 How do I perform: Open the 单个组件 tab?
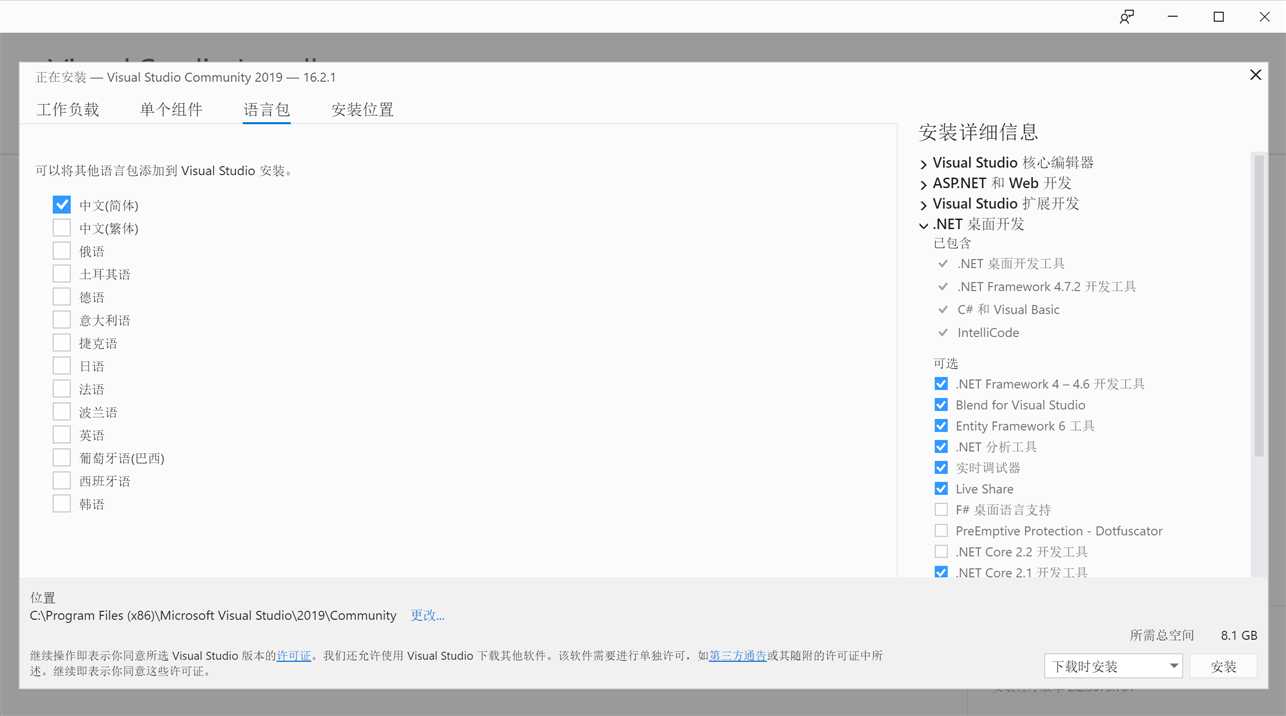171,110
